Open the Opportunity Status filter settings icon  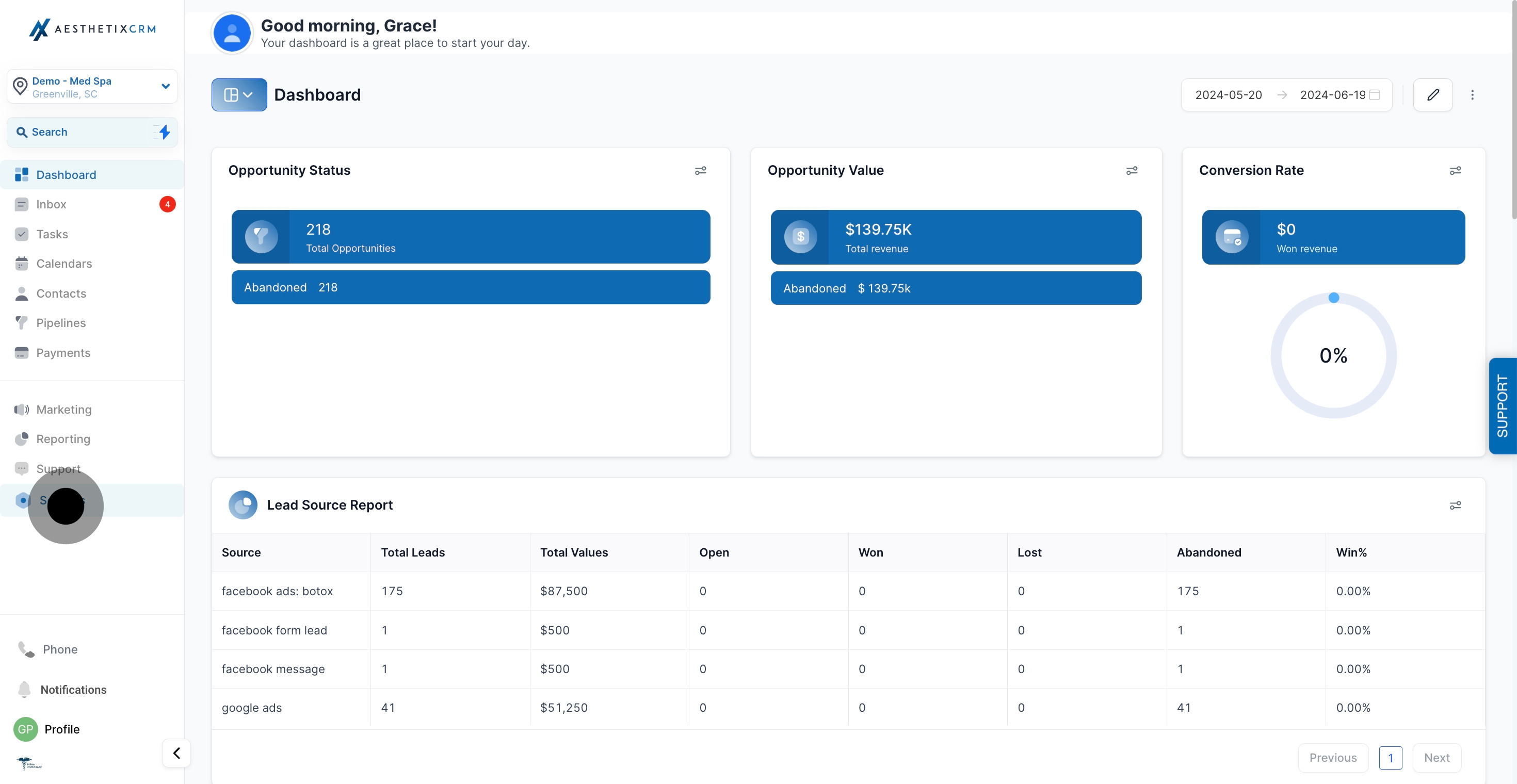700,171
